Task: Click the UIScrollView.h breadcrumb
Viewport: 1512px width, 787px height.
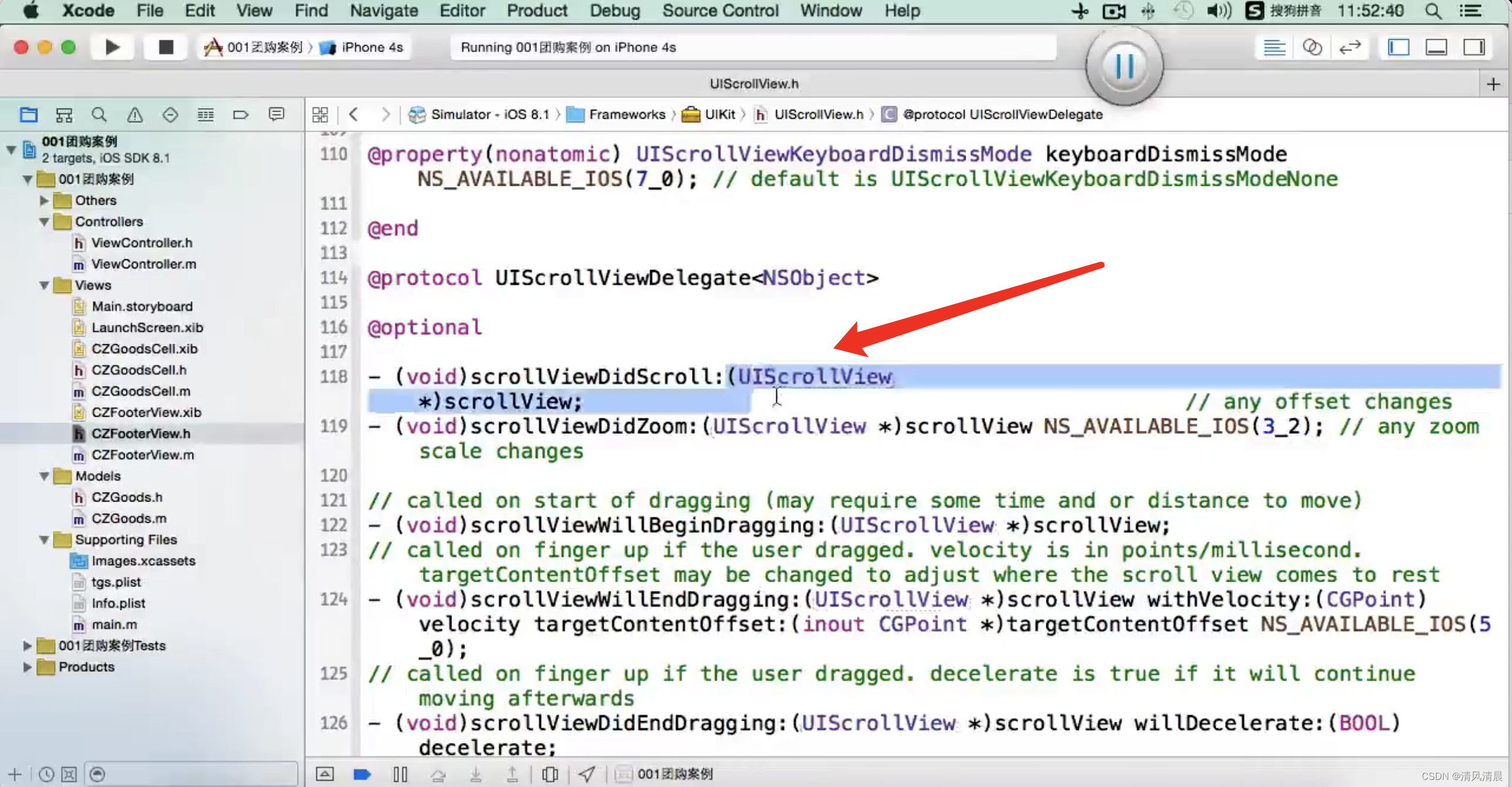Action: click(809, 114)
